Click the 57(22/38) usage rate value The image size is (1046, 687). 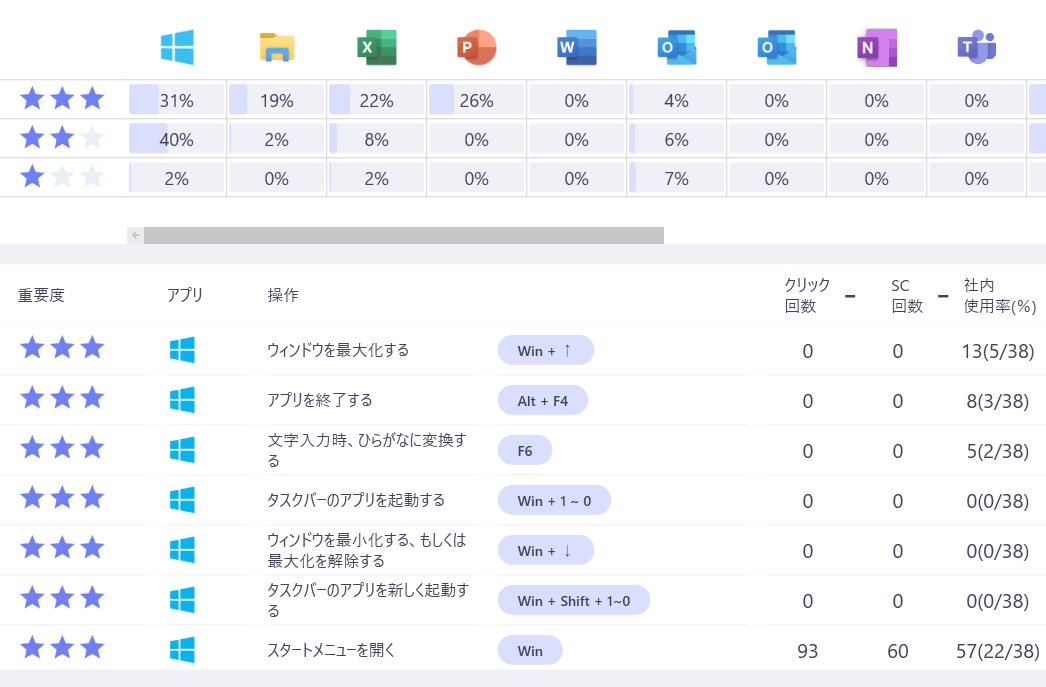tap(998, 651)
